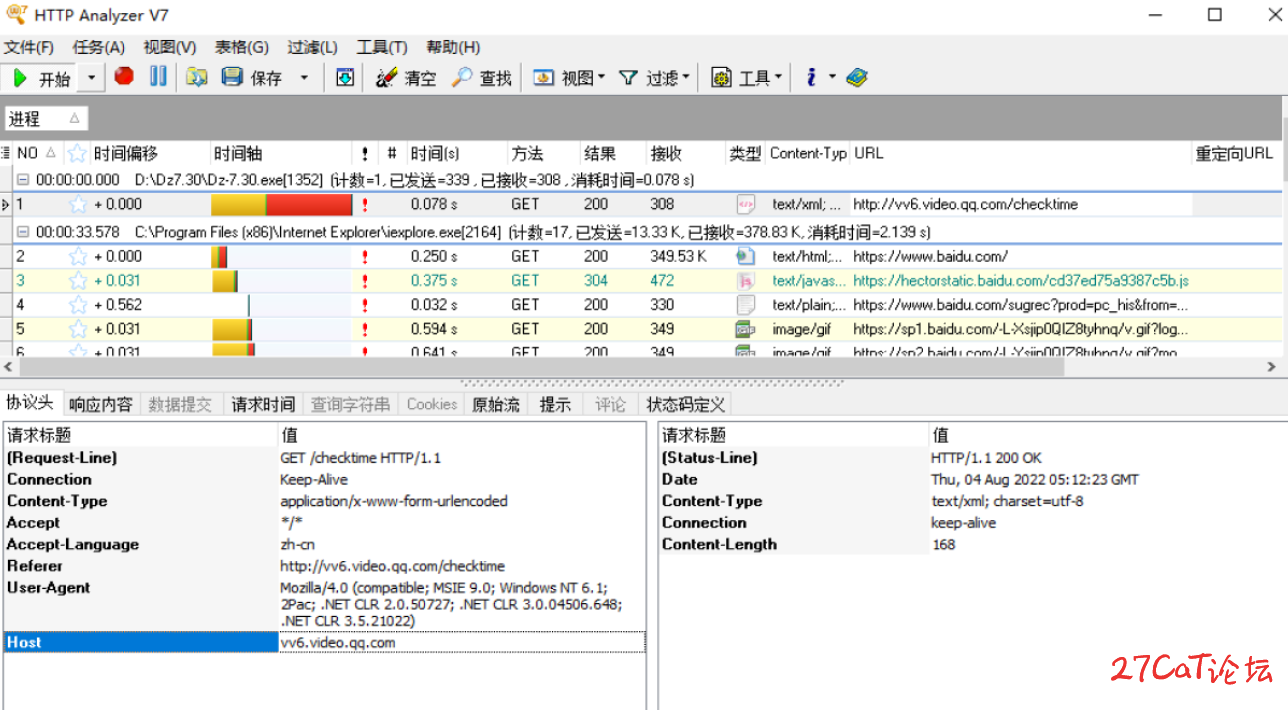Click the Save (保存) floppy icon

[251, 78]
